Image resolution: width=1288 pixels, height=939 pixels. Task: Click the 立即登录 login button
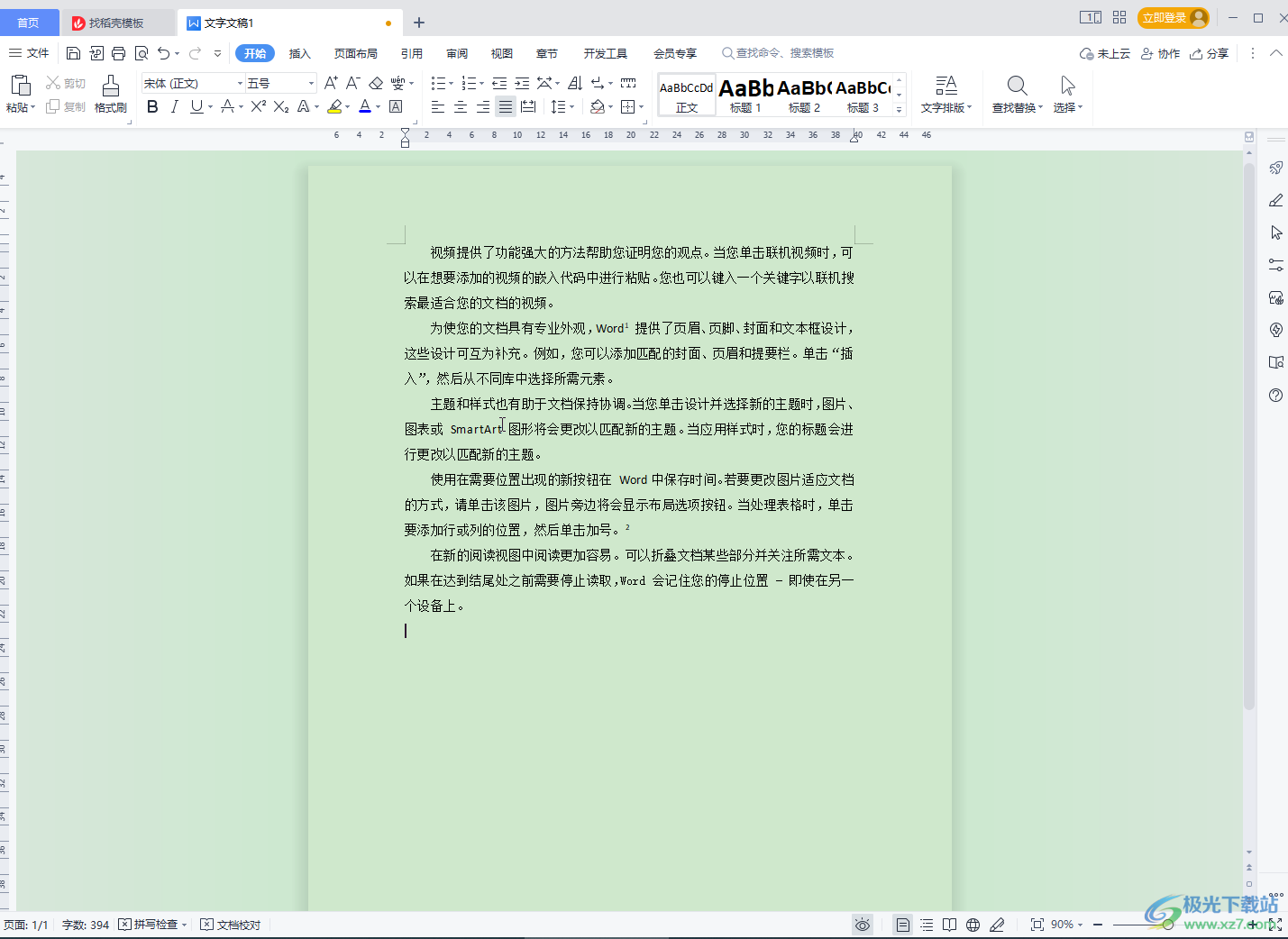click(x=1173, y=17)
